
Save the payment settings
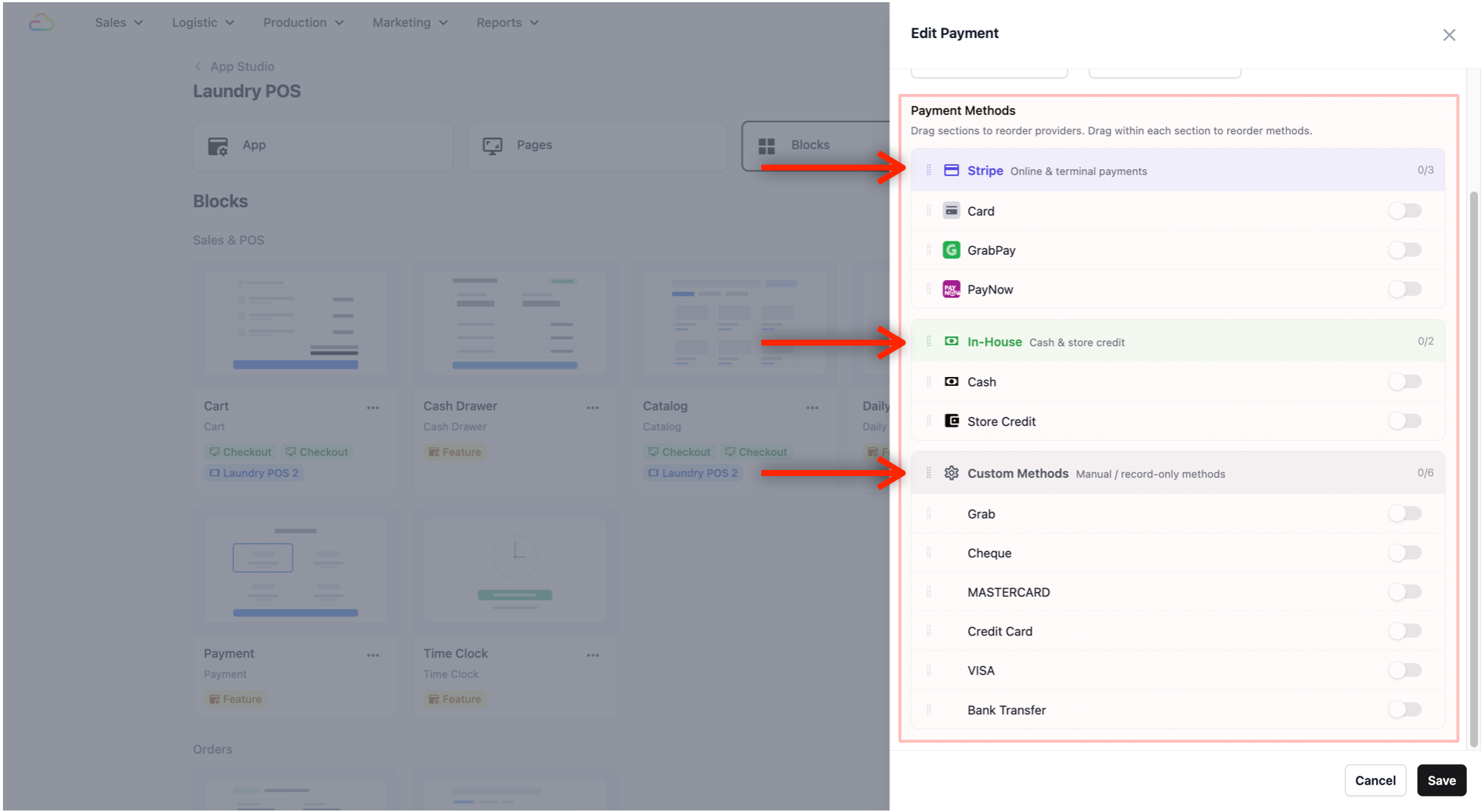(1441, 780)
